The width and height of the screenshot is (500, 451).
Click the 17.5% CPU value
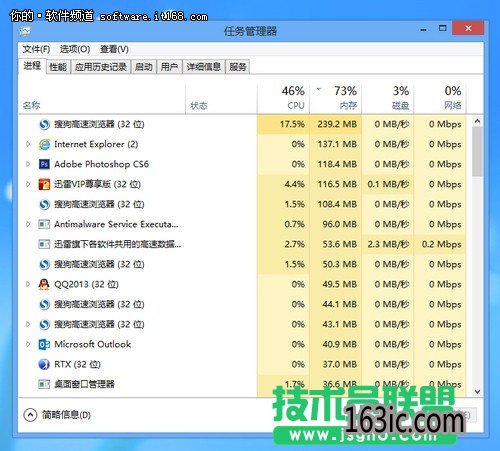[292, 124]
